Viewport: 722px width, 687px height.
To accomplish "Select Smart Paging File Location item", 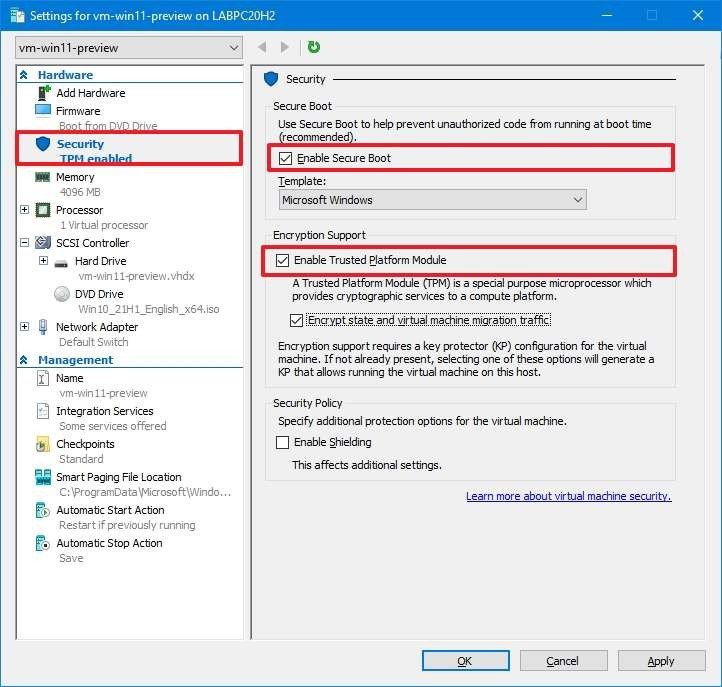I will click(x=118, y=477).
